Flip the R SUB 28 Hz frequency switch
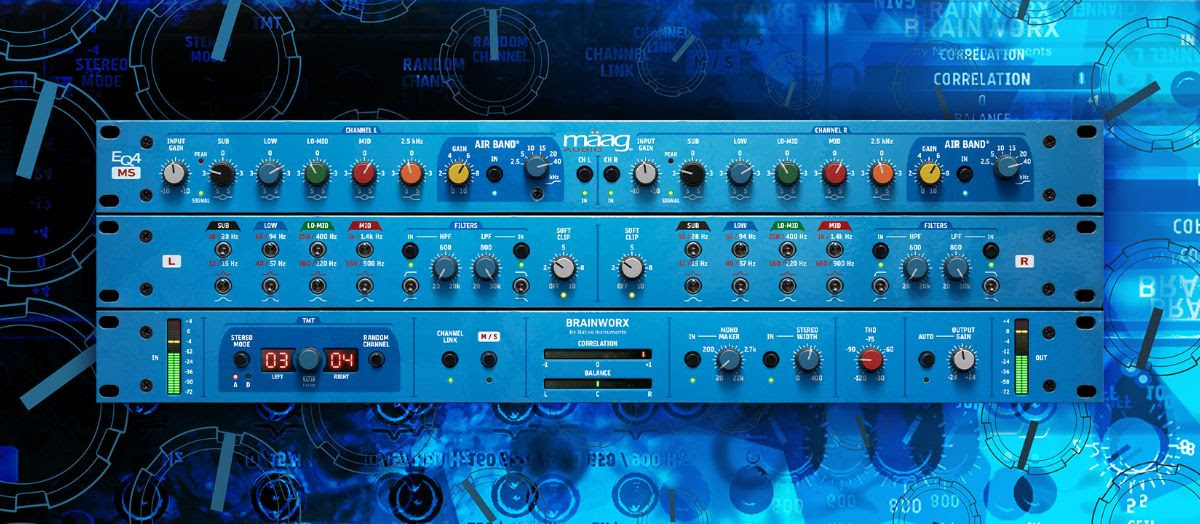 (x=693, y=250)
